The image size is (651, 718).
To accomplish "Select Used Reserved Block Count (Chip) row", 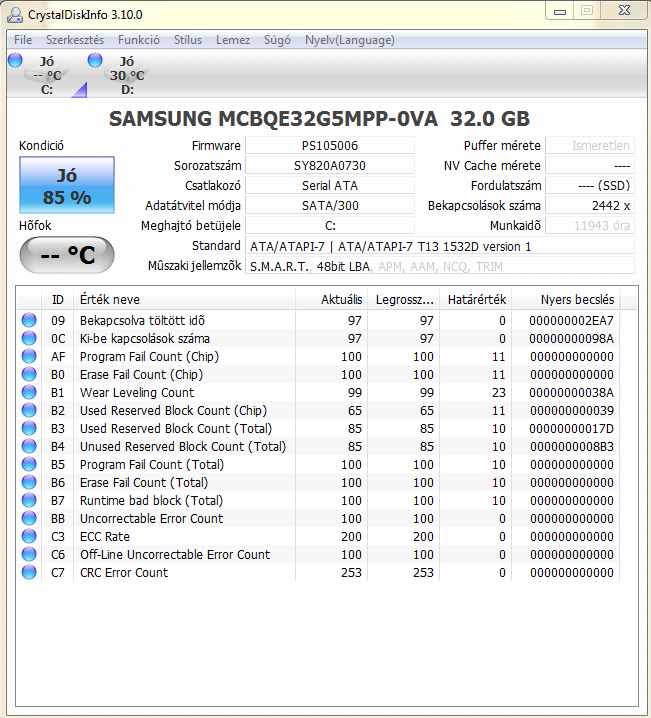I will (x=318, y=410).
